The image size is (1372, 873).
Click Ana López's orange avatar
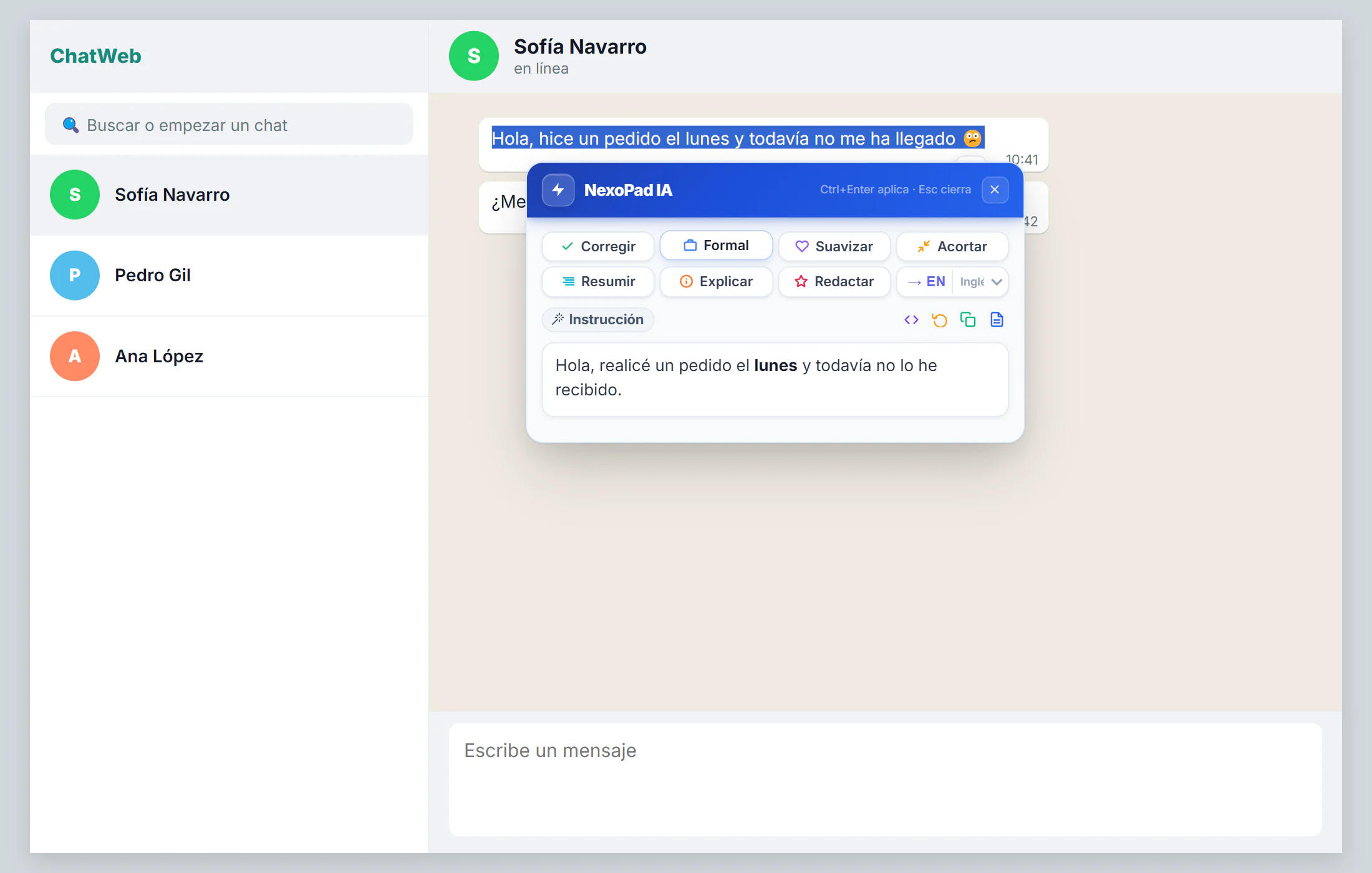point(75,356)
